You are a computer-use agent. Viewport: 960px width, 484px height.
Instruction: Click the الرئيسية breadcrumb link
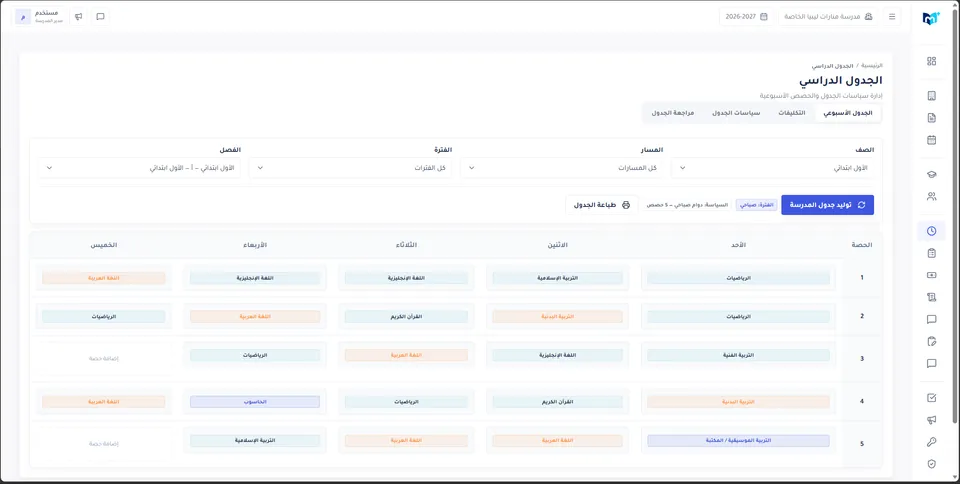pyautogui.click(x=872, y=65)
